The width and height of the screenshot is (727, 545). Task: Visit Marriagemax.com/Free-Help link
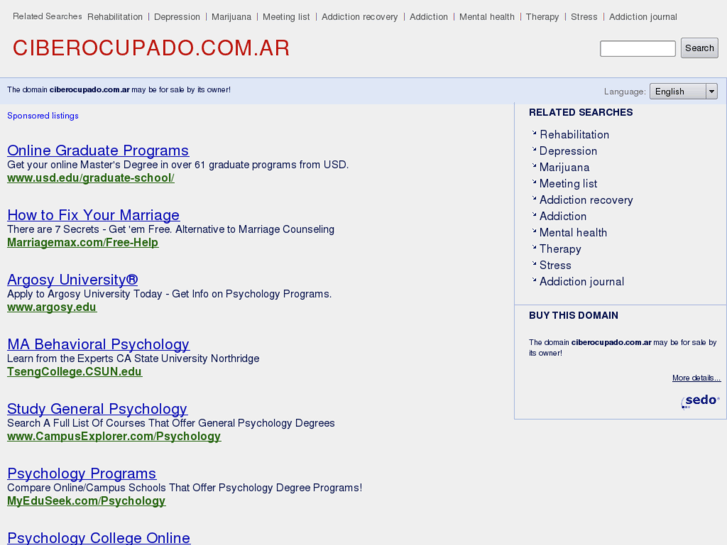[x=83, y=243]
